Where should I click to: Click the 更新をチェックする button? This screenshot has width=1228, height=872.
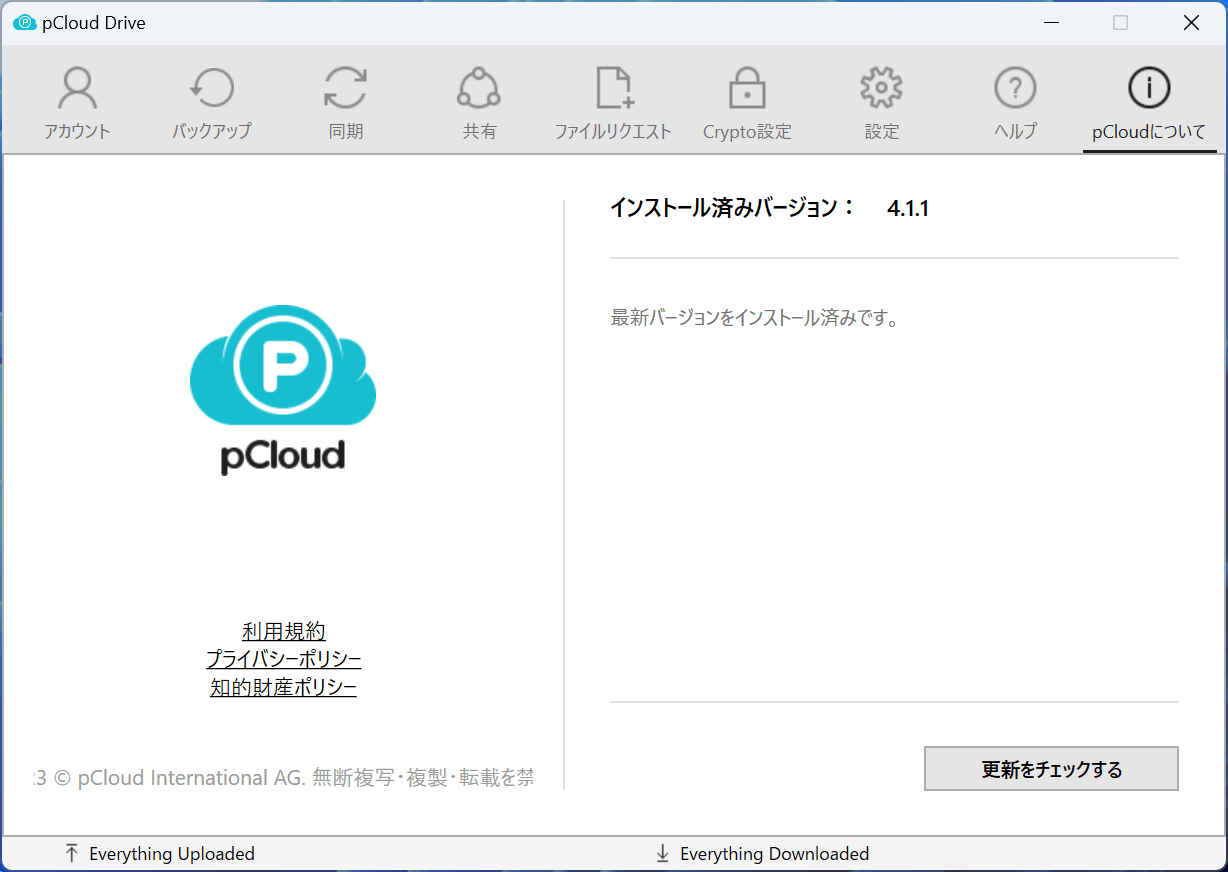point(1051,769)
